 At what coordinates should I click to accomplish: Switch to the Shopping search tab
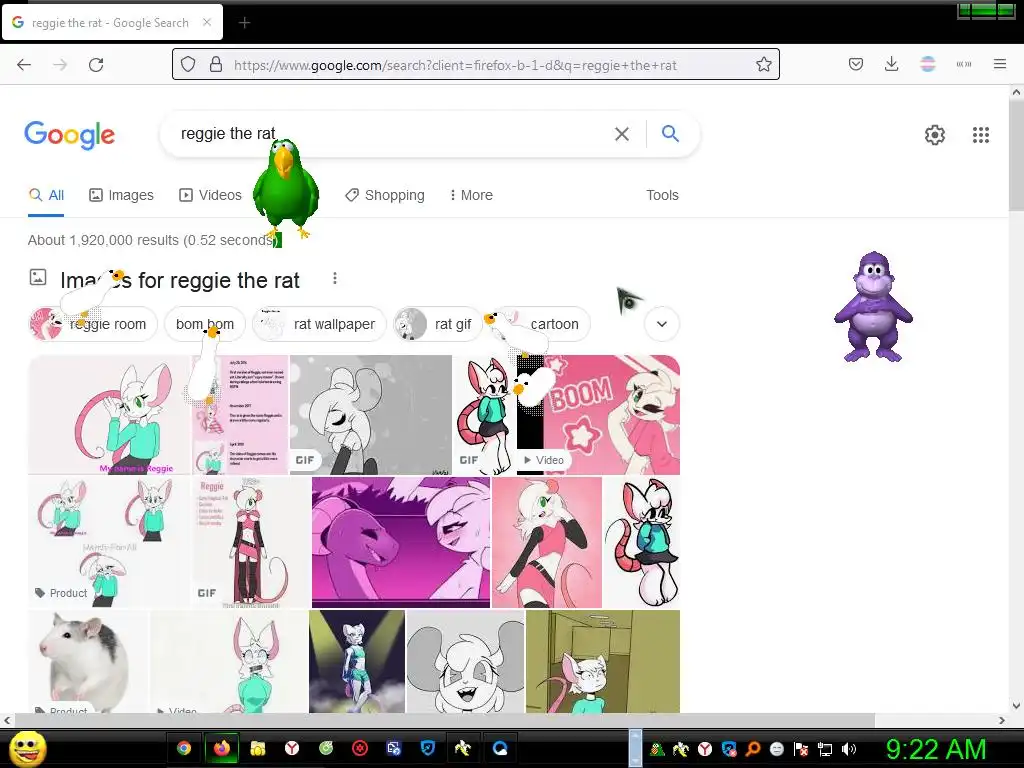(x=385, y=195)
